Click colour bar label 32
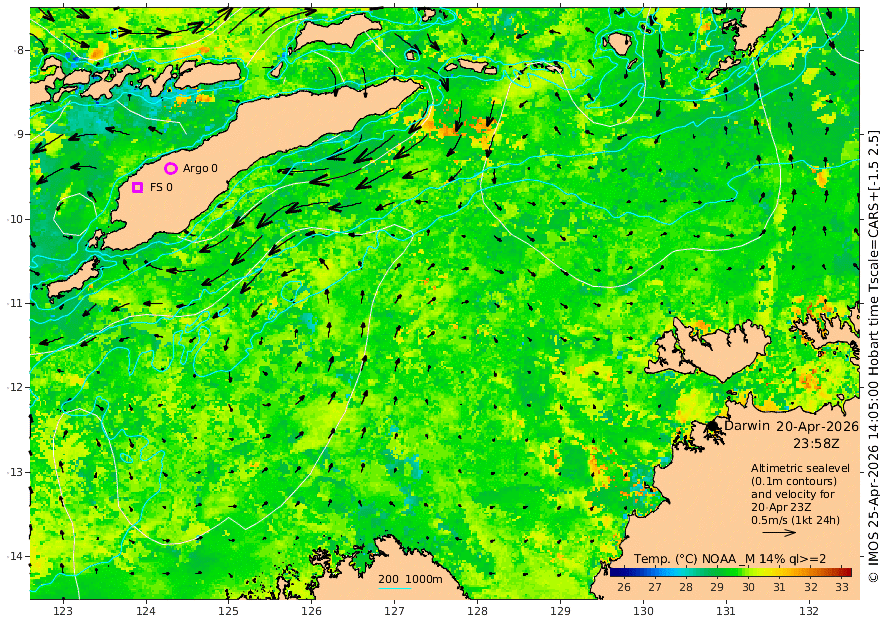 [810, 587]
